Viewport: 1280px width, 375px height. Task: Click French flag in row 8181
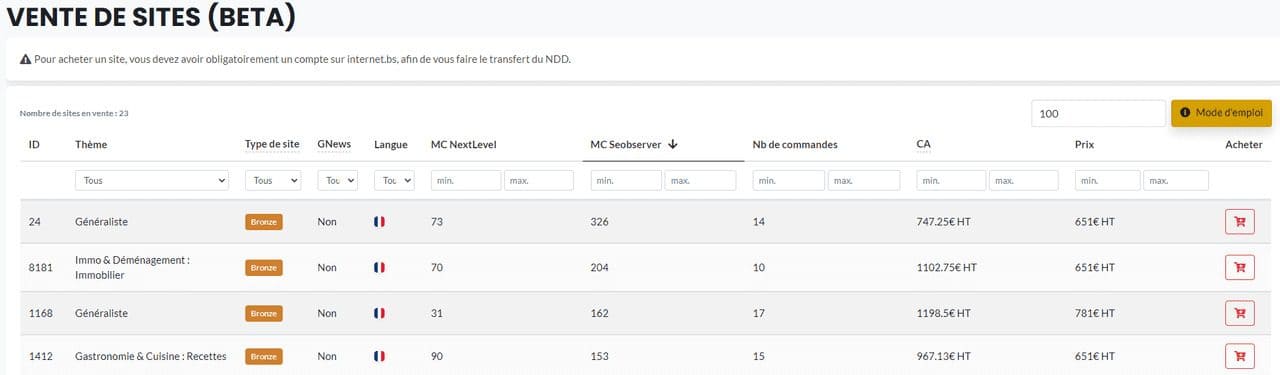[x=379, y=268]
